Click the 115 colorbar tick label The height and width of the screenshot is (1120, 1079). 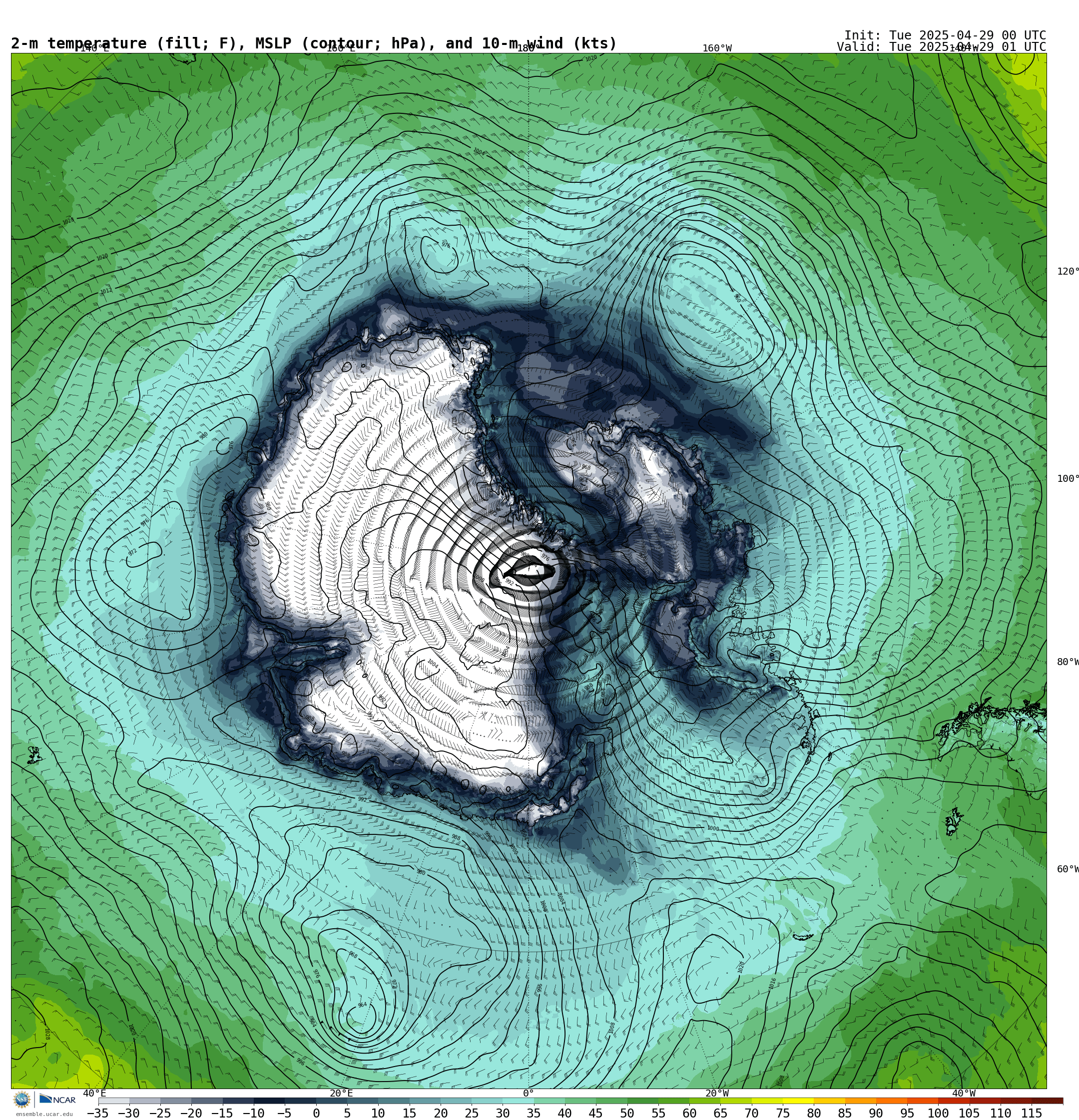tap(1032, 1114)
